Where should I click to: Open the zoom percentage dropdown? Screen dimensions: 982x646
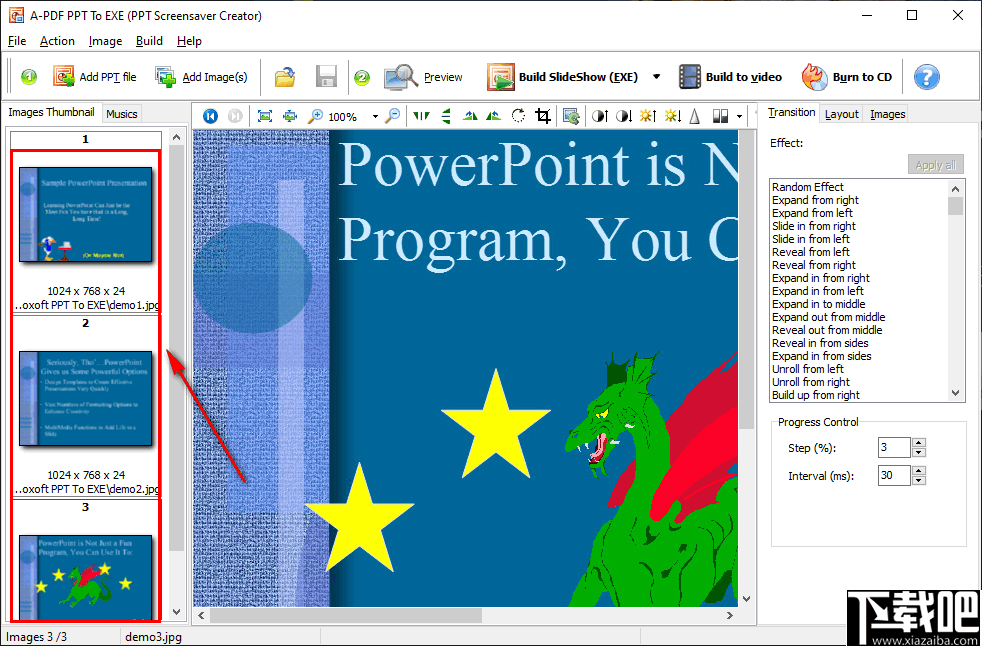374,116
